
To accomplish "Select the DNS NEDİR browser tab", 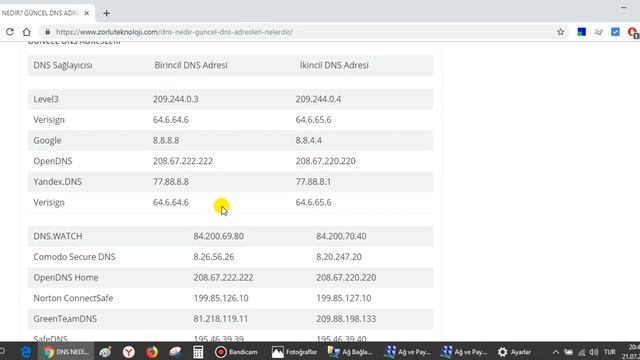I will click(x=41, y=13).
